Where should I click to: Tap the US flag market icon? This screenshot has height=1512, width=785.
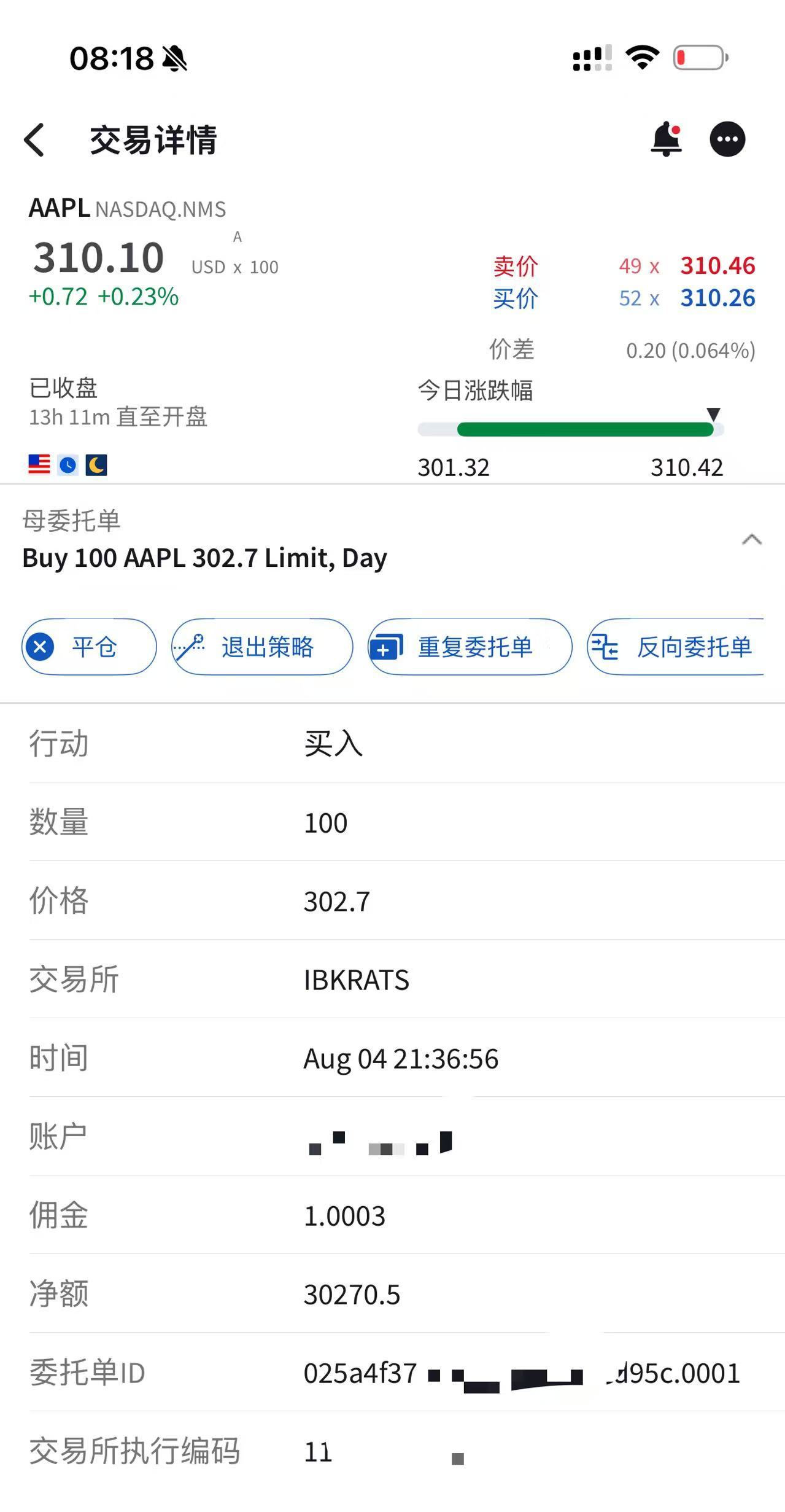(39, 464)
